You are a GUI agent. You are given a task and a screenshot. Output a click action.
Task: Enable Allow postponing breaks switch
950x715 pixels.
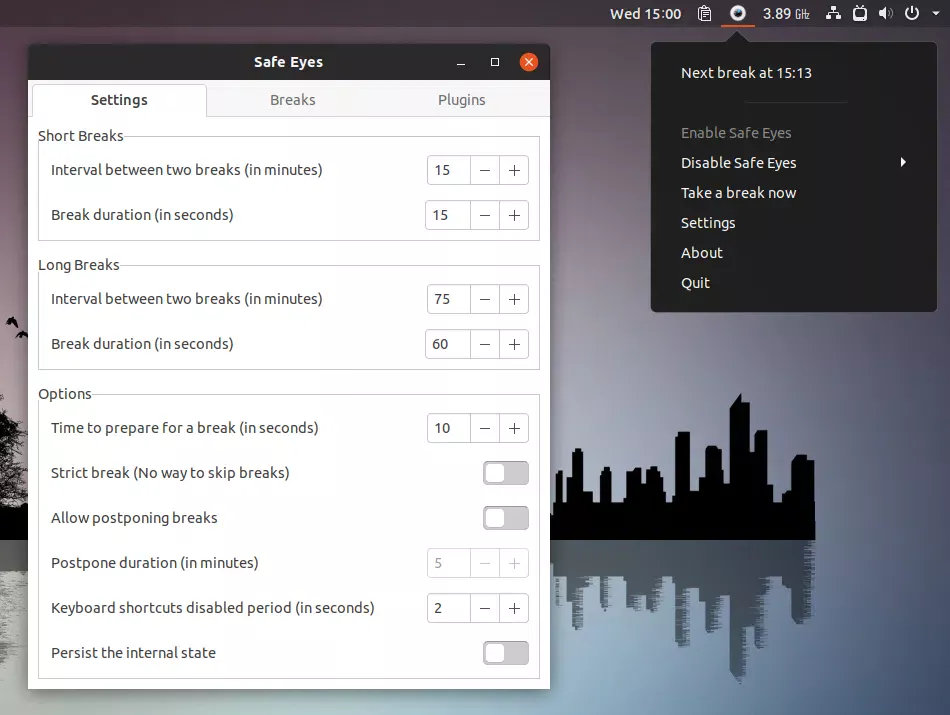(x=505, y=518)
